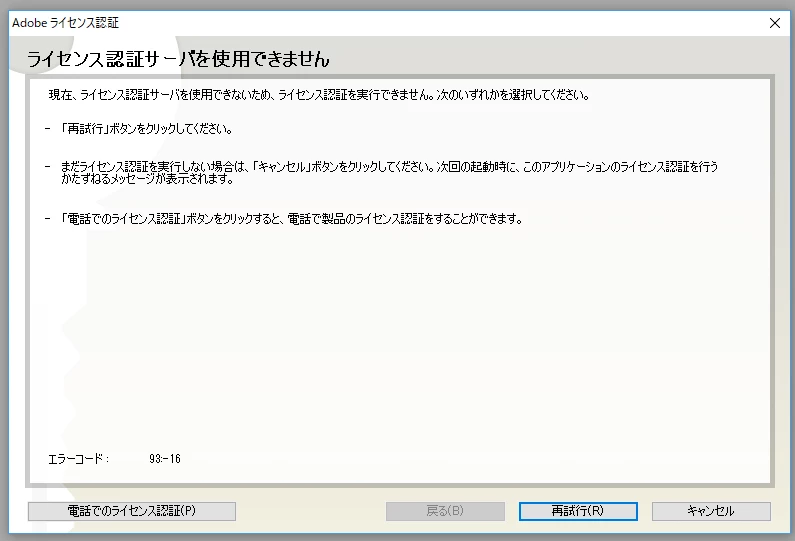The image size is (795, 541).
Task: Click the bullet starting まだライセンス認証を実行しない場合
Action: (x=389, y=172)
